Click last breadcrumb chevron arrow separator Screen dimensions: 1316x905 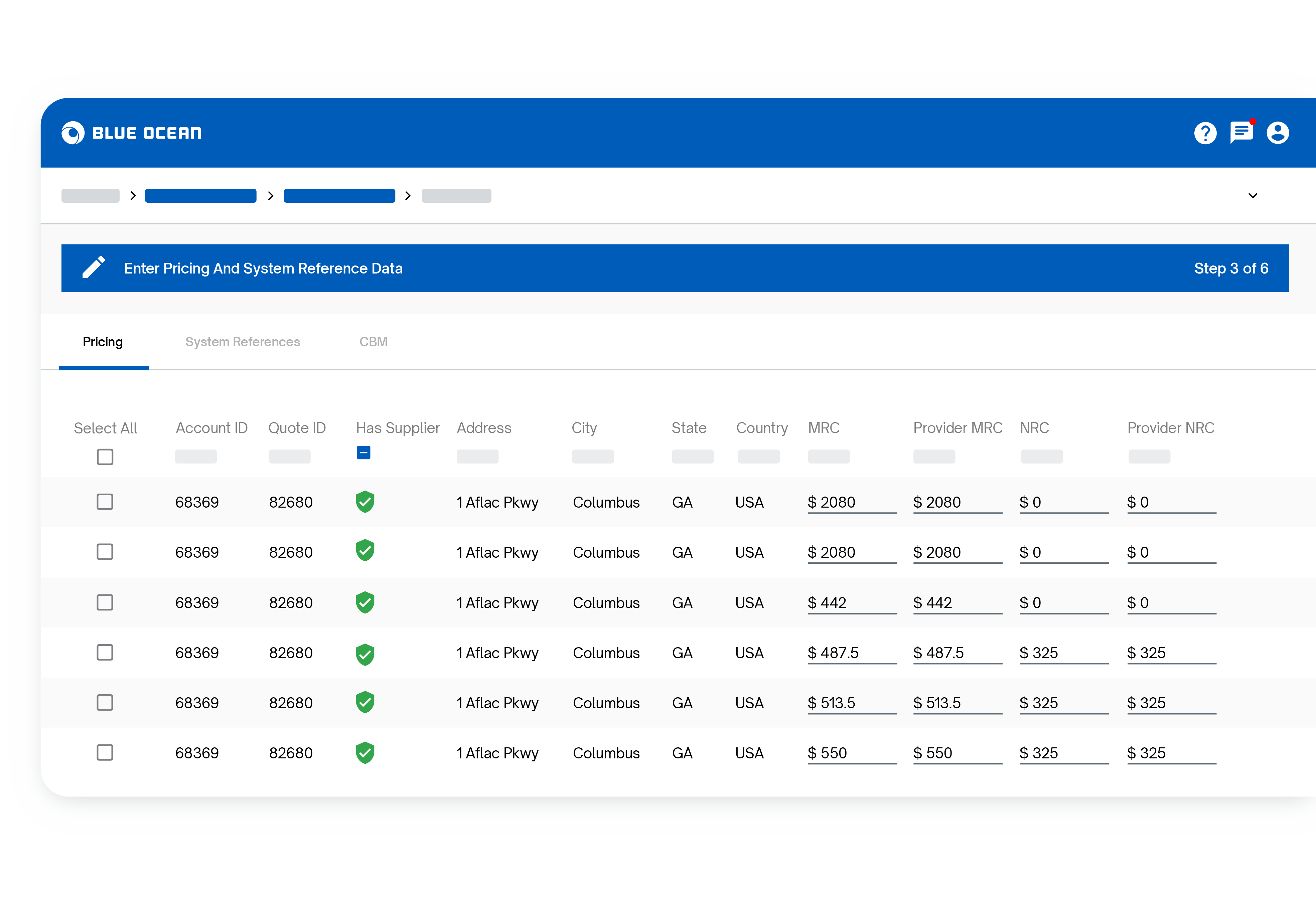point(408,196)
